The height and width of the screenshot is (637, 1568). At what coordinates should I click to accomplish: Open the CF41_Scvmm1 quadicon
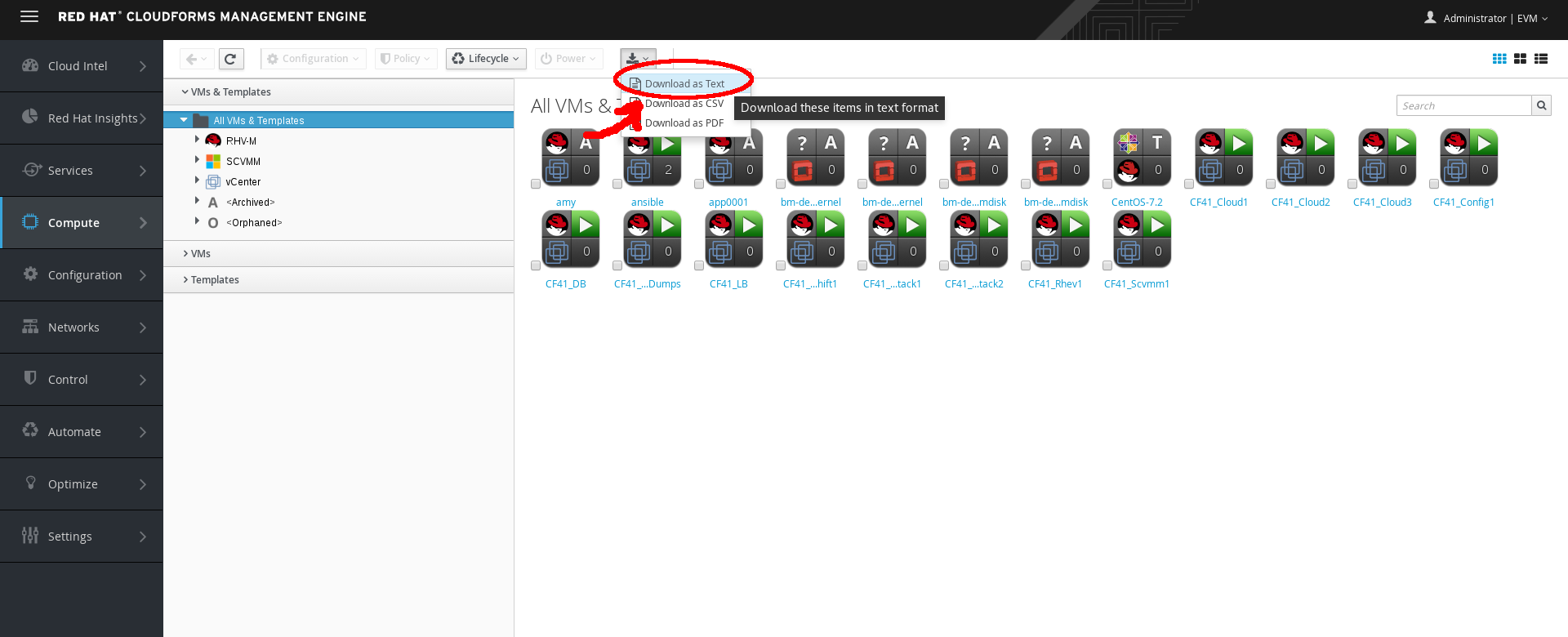click(1143, 239)
